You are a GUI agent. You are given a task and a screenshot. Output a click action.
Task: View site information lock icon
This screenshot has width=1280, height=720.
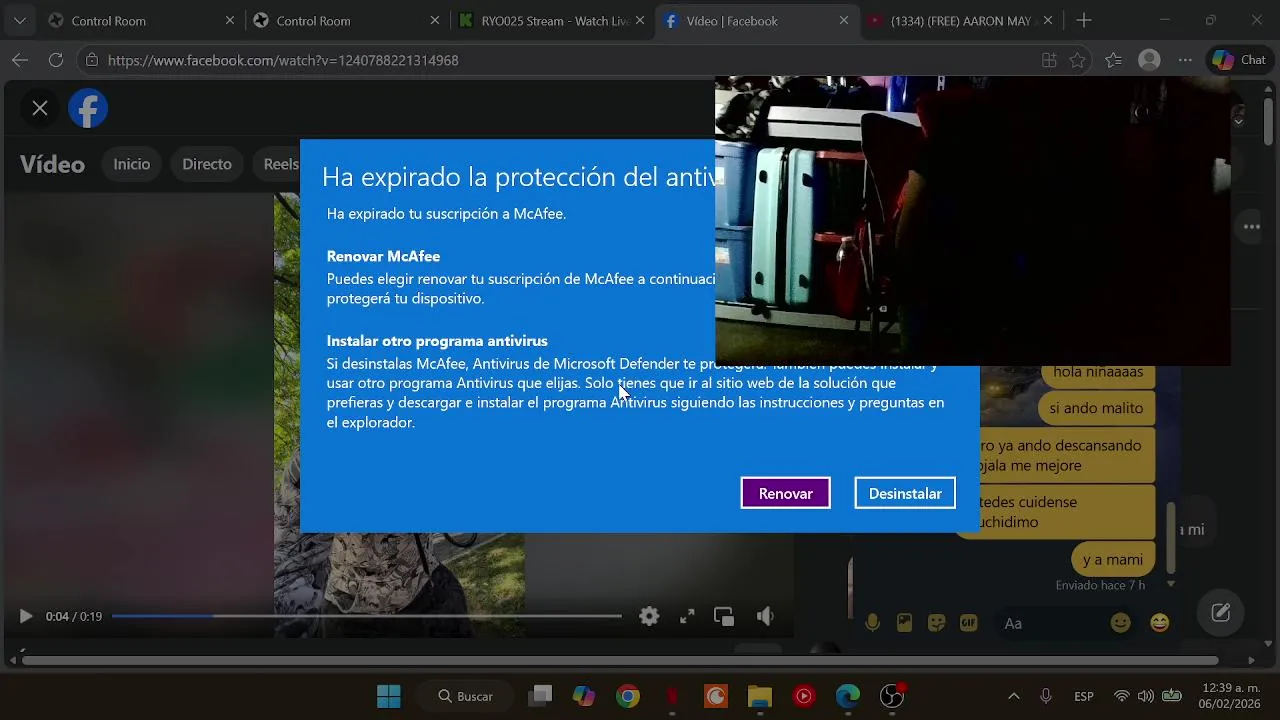coord(92,60)
